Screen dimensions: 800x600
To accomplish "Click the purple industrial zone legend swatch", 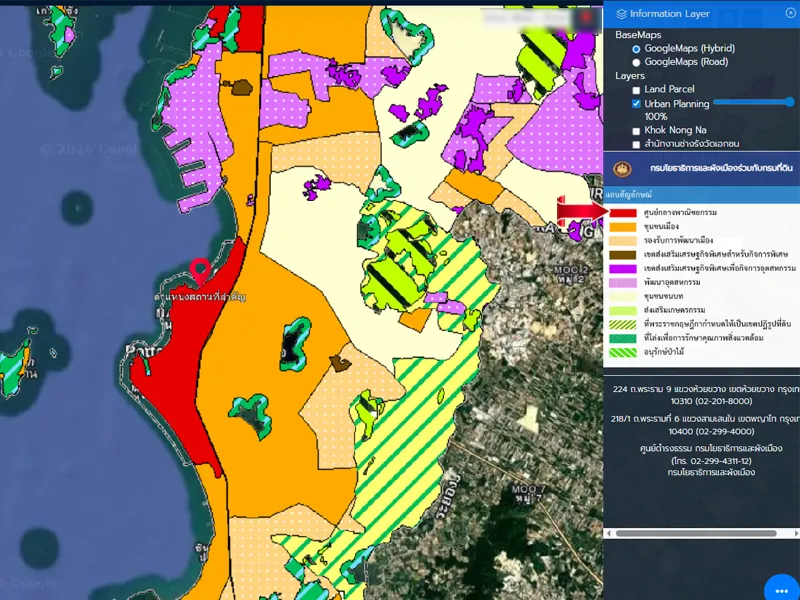I will [623, 269].
